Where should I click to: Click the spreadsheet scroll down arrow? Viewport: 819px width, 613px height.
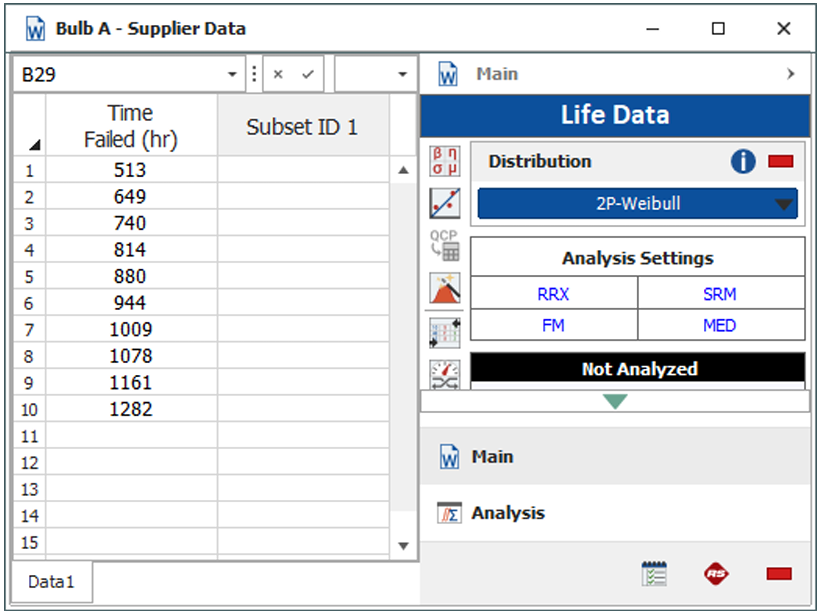[403, 546]
